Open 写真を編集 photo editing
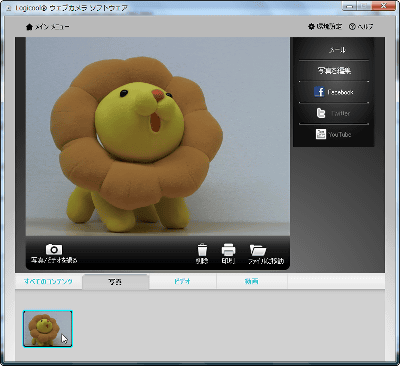This screenshot has width=400, height=366. [x=334, y=71]
